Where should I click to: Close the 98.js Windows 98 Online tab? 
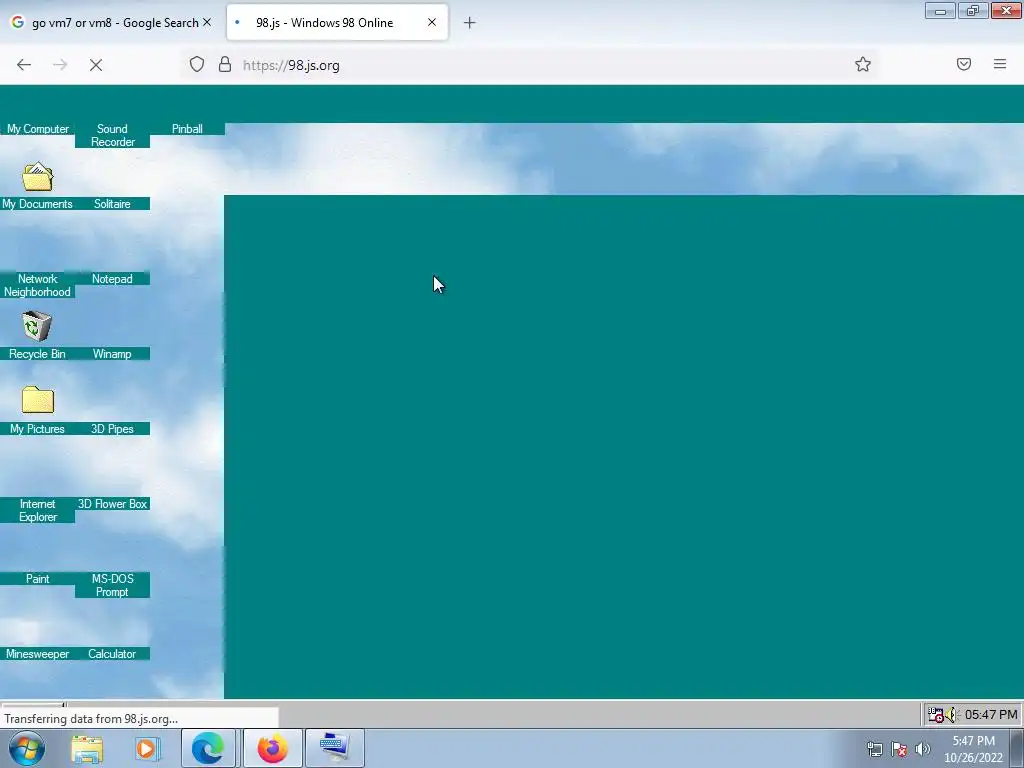point(432,22)
